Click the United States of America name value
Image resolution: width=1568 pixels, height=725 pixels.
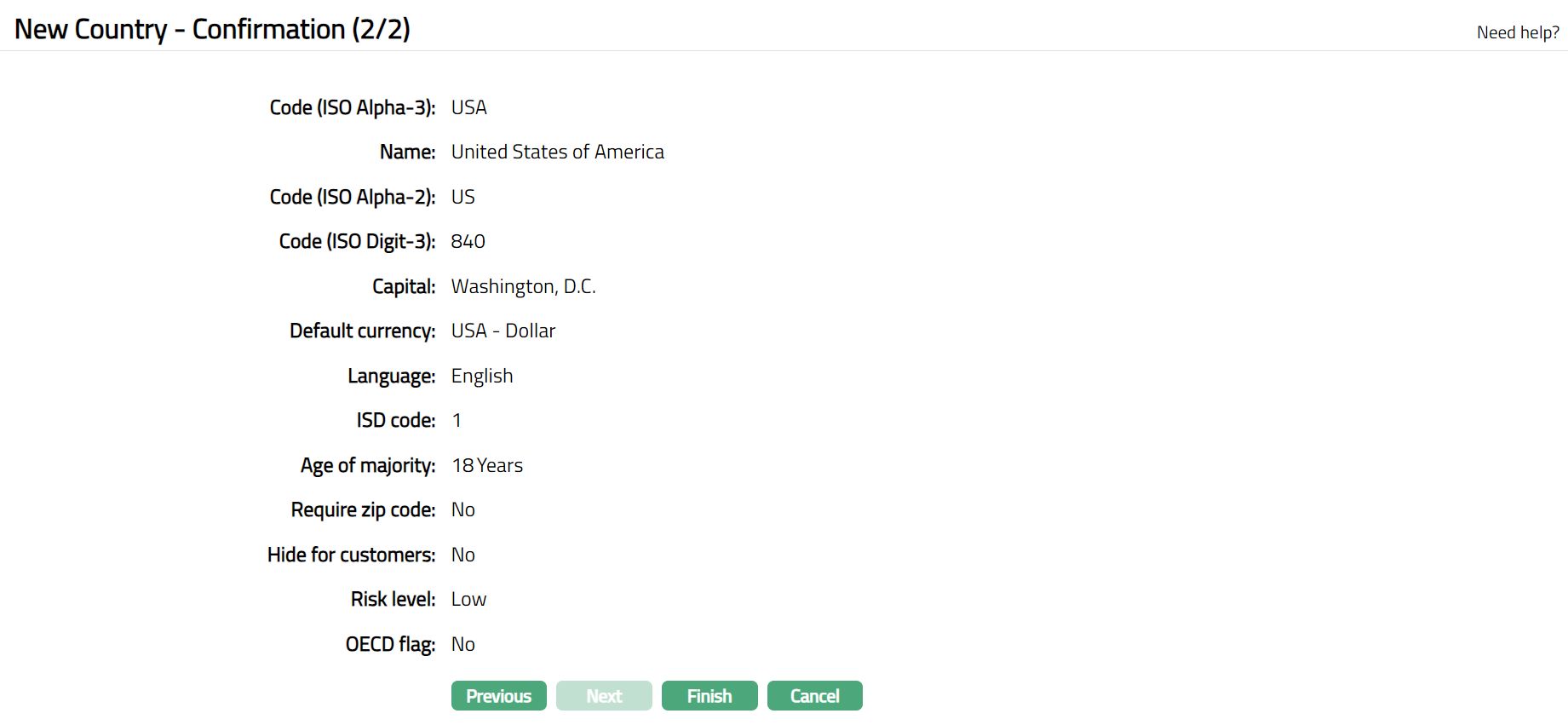tap(557, 152)
